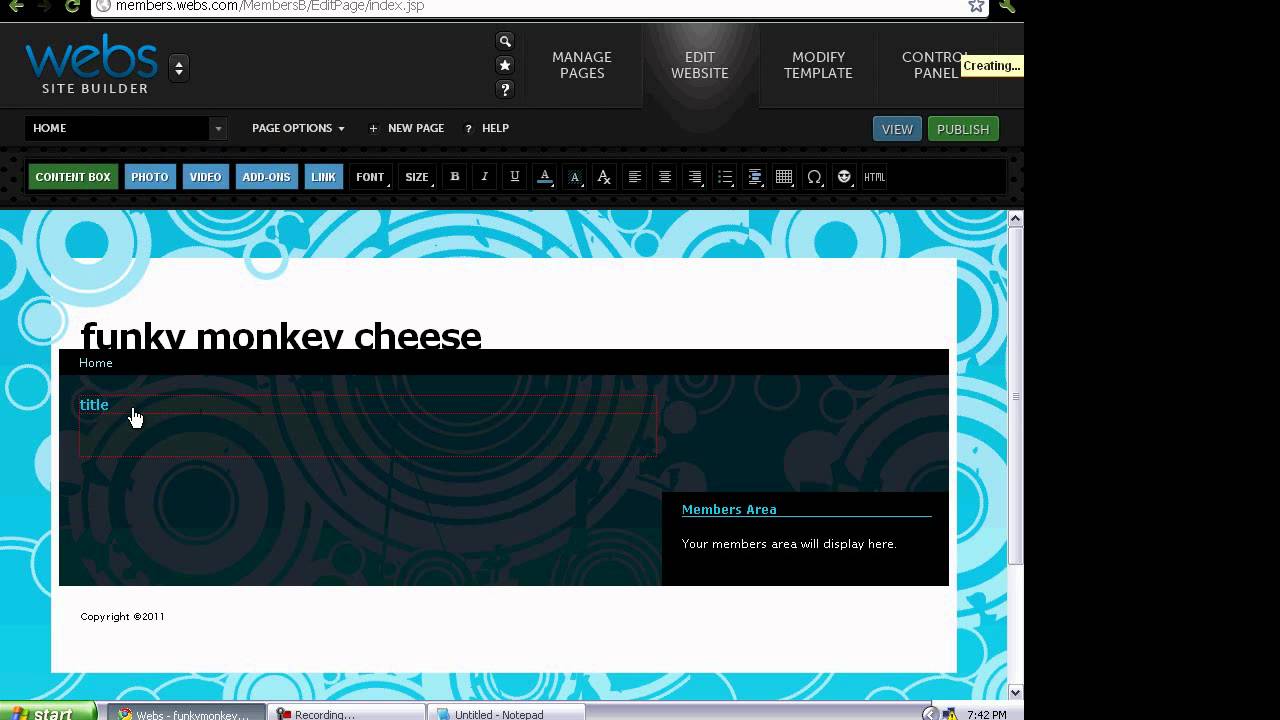The image size is (1280, 720).
Task: Click the search magnifier icon in header
Action: click(x=505, y=41)
